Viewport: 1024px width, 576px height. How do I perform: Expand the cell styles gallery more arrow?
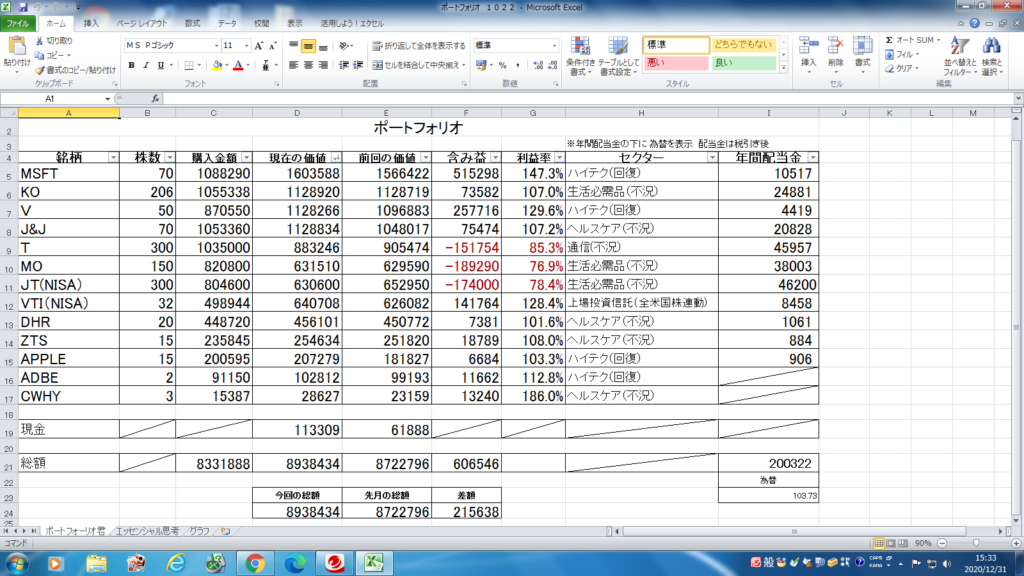(784, 67)
